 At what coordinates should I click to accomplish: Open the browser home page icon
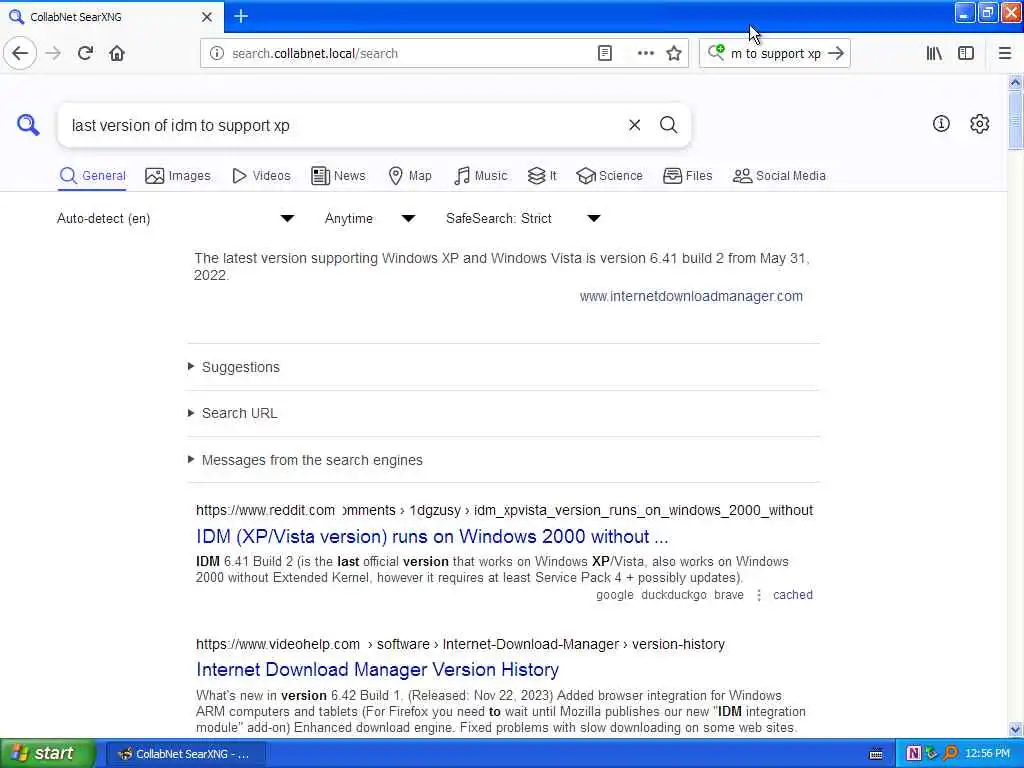click(x=117, y=54)
